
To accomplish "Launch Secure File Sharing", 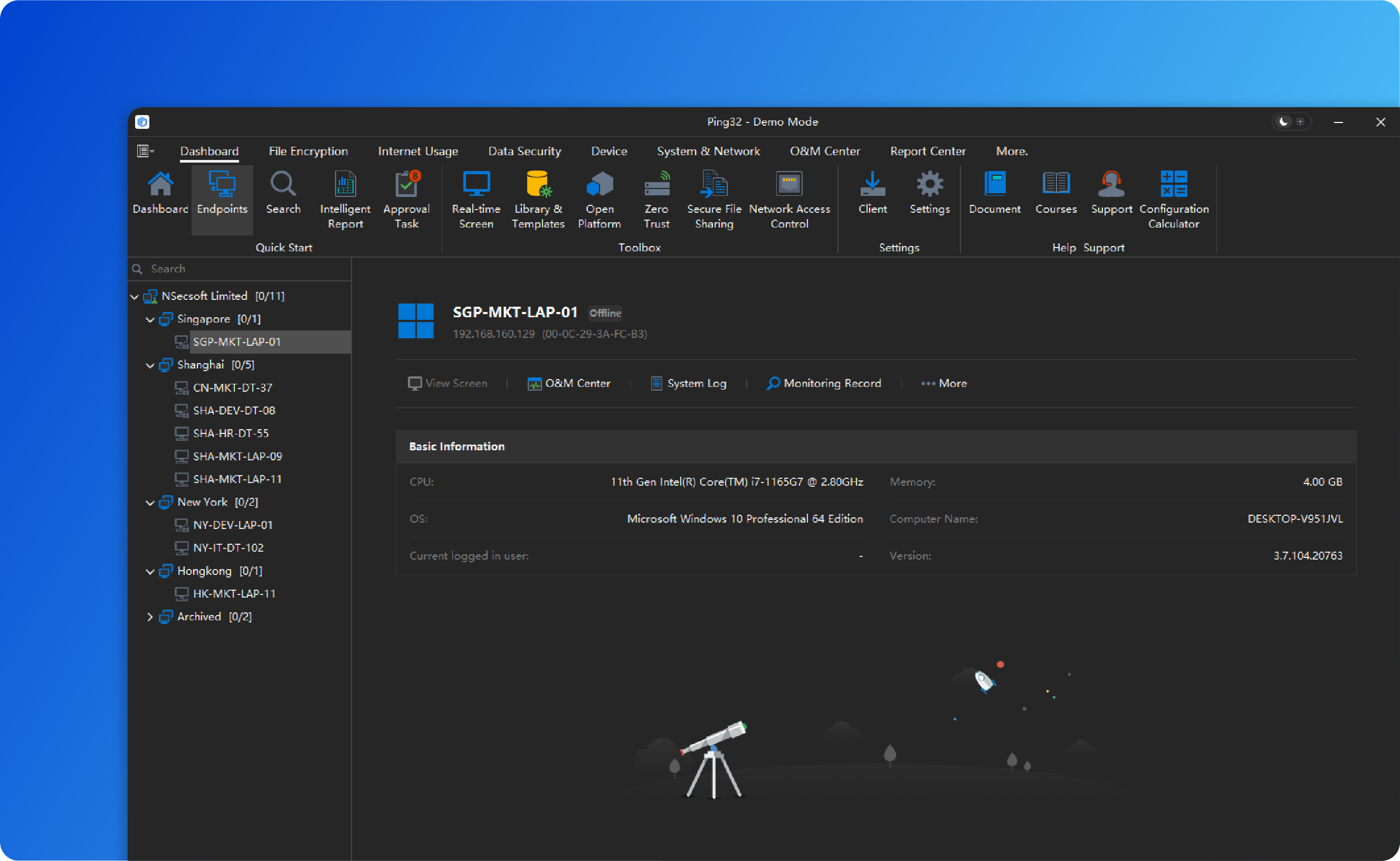I will [713, 198].
